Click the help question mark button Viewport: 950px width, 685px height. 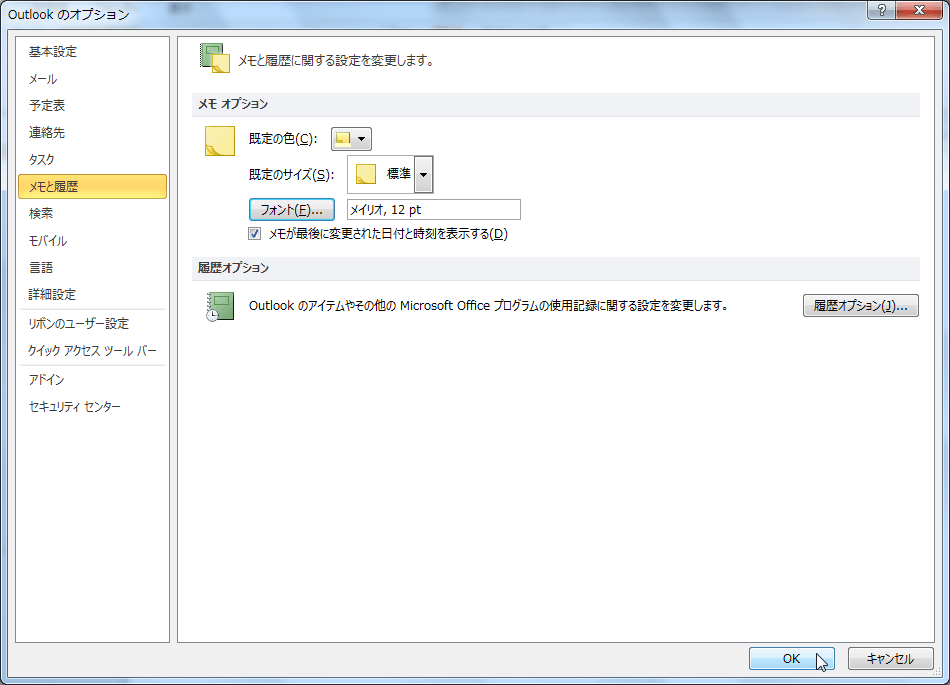[x=882, y=10]
